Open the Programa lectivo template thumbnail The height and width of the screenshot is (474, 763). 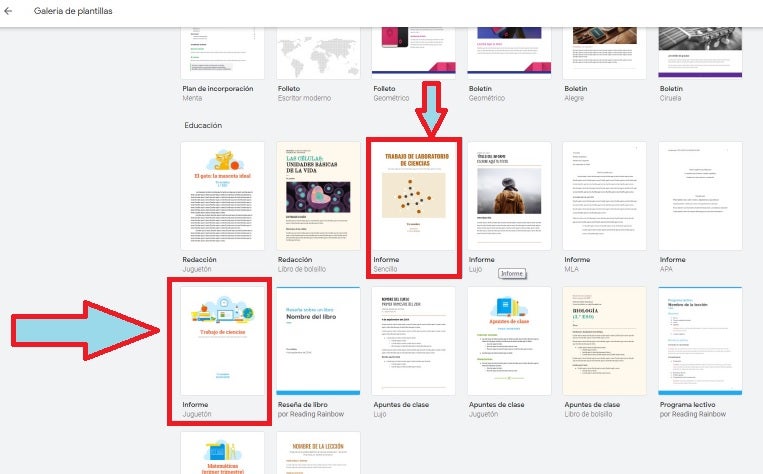[x=701, y=340]
